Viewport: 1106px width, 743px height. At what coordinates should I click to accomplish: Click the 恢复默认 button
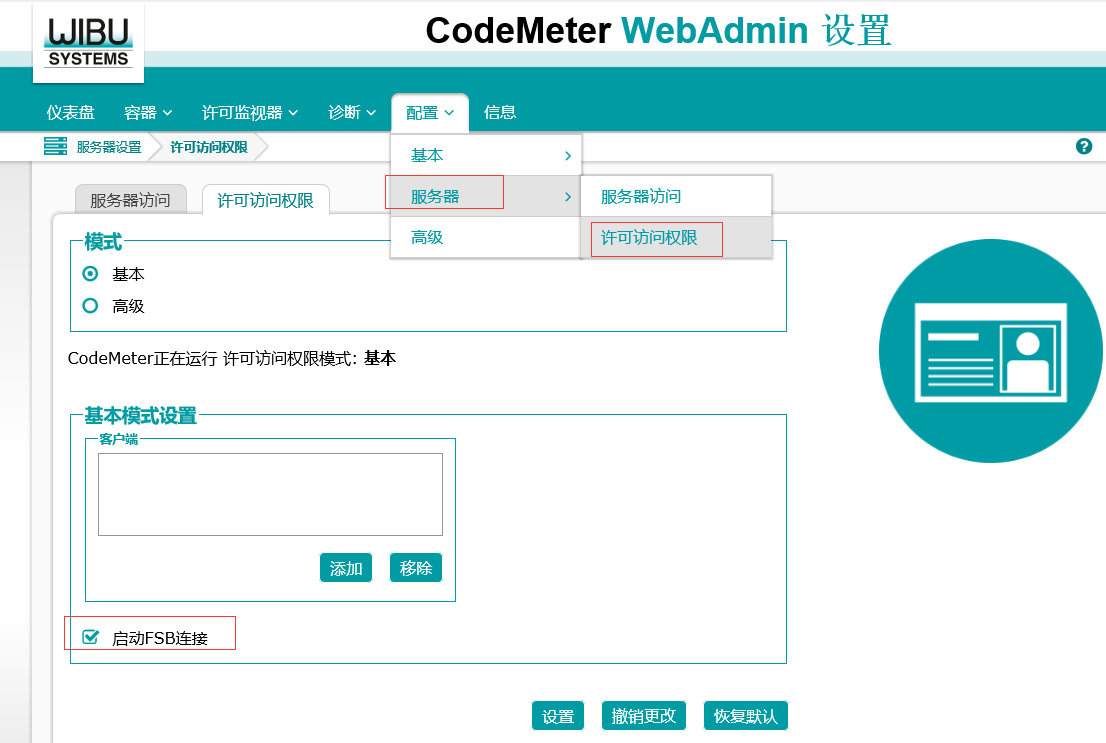click(746, 716)
